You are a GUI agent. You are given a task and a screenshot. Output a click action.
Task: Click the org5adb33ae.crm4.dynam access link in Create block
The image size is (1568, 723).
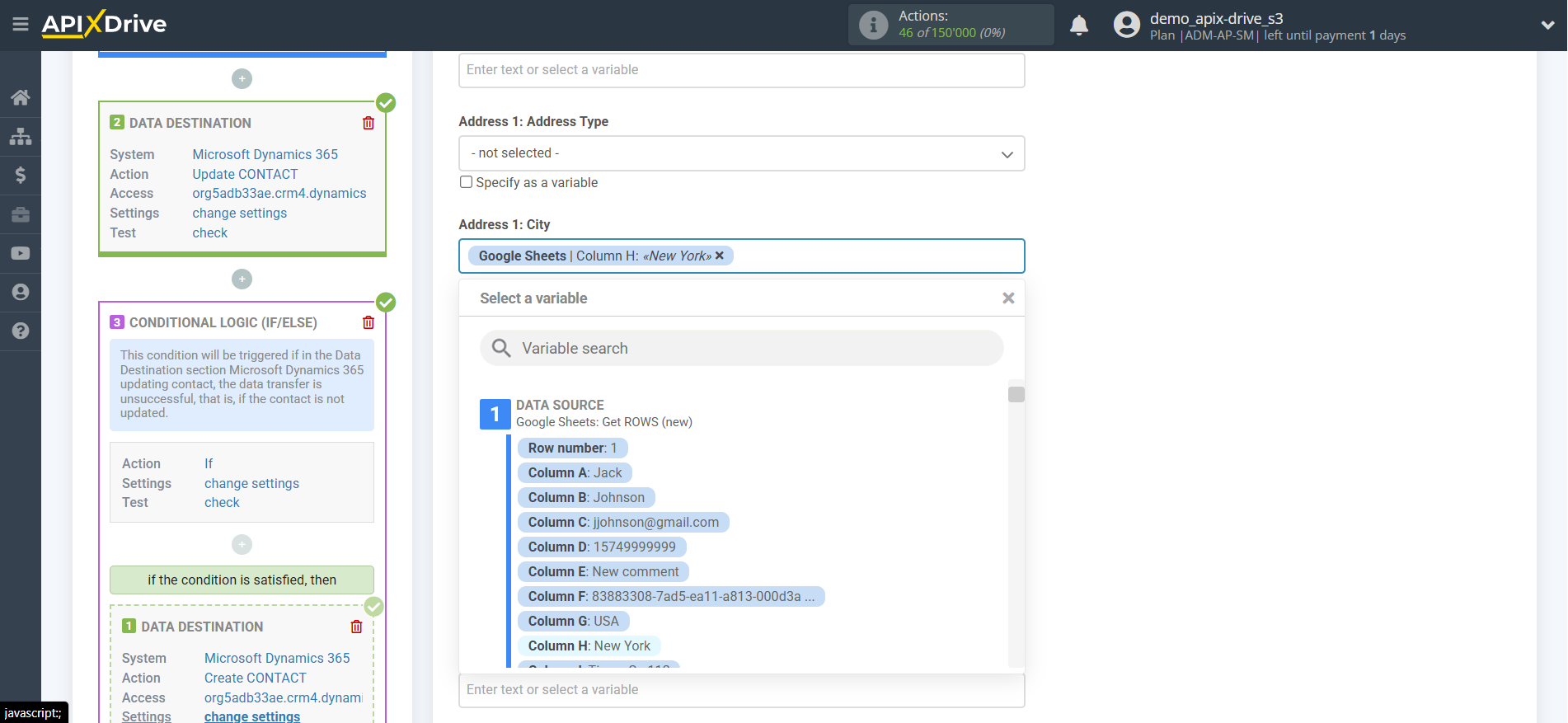[283, 697]
